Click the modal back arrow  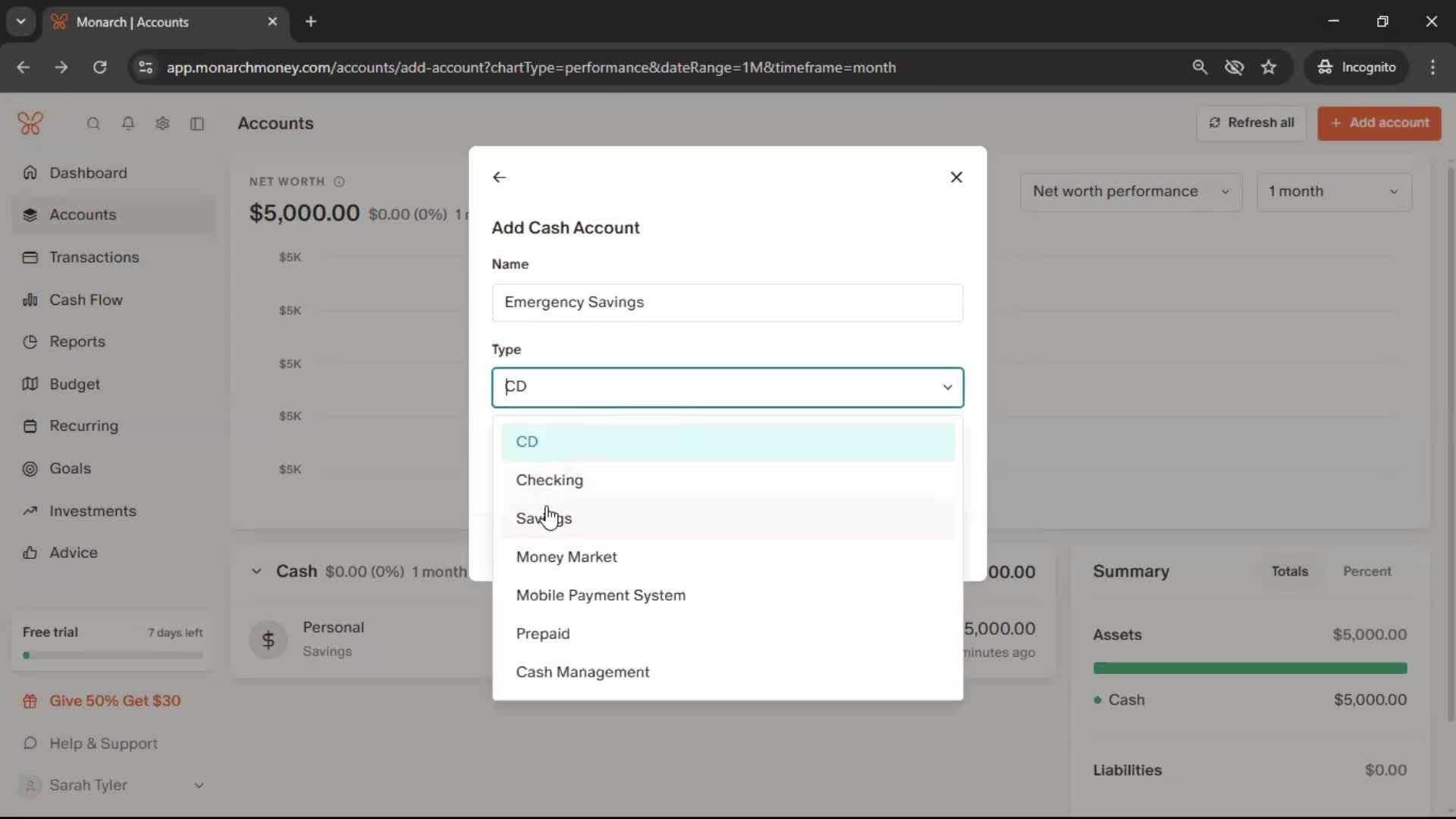coord(499,177)
